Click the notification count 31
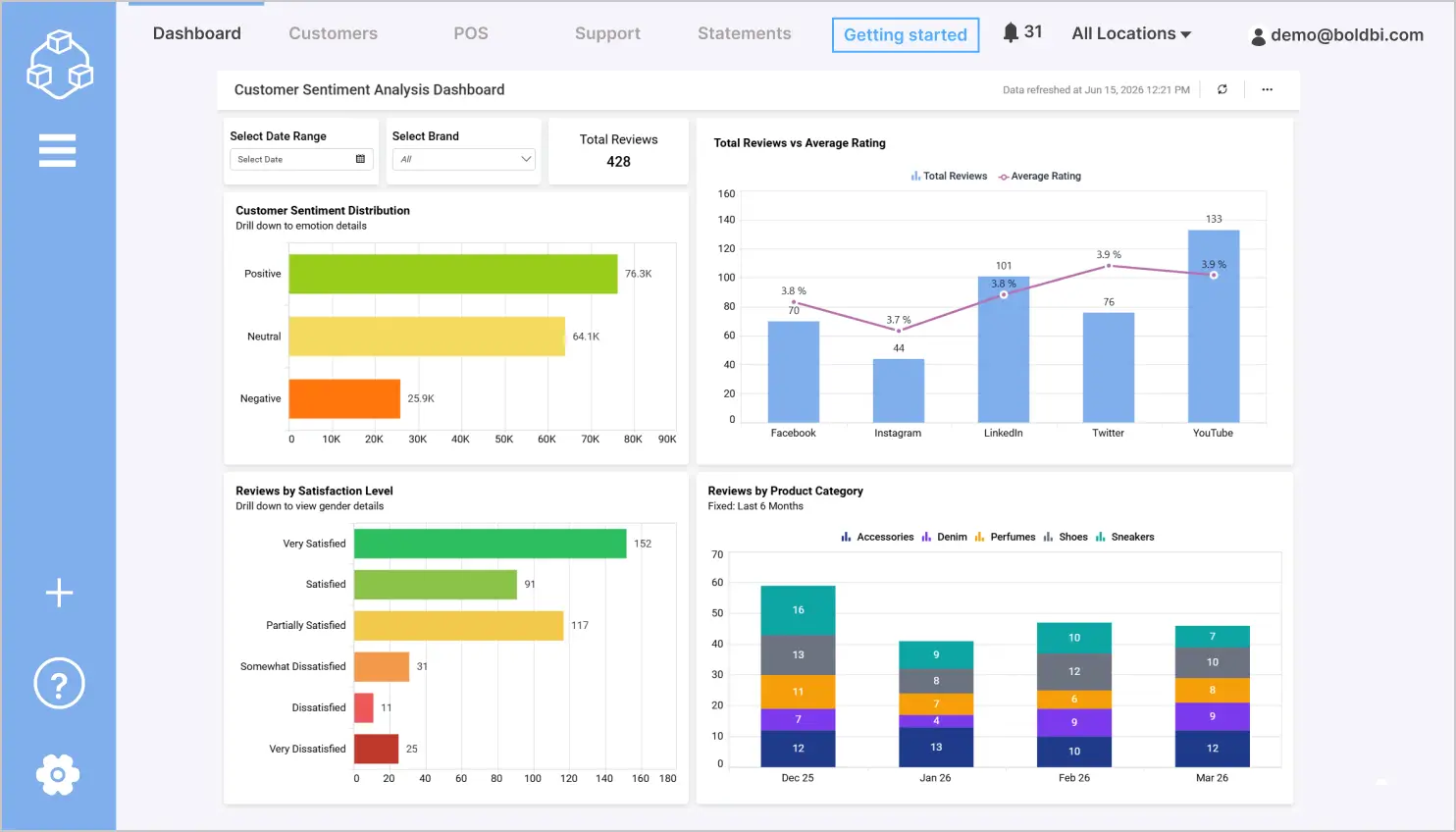This screenshot has height=832, width=1456. [1033, 31]
